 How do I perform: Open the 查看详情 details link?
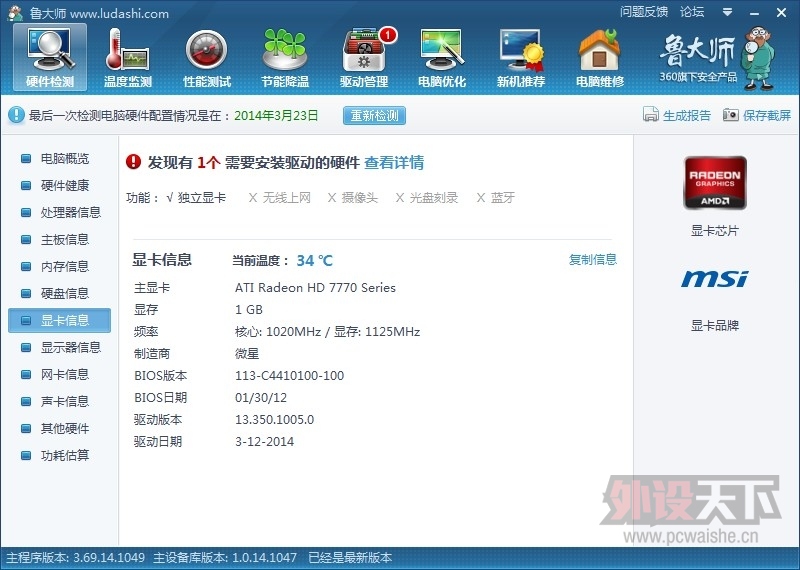tap(394, 162)
